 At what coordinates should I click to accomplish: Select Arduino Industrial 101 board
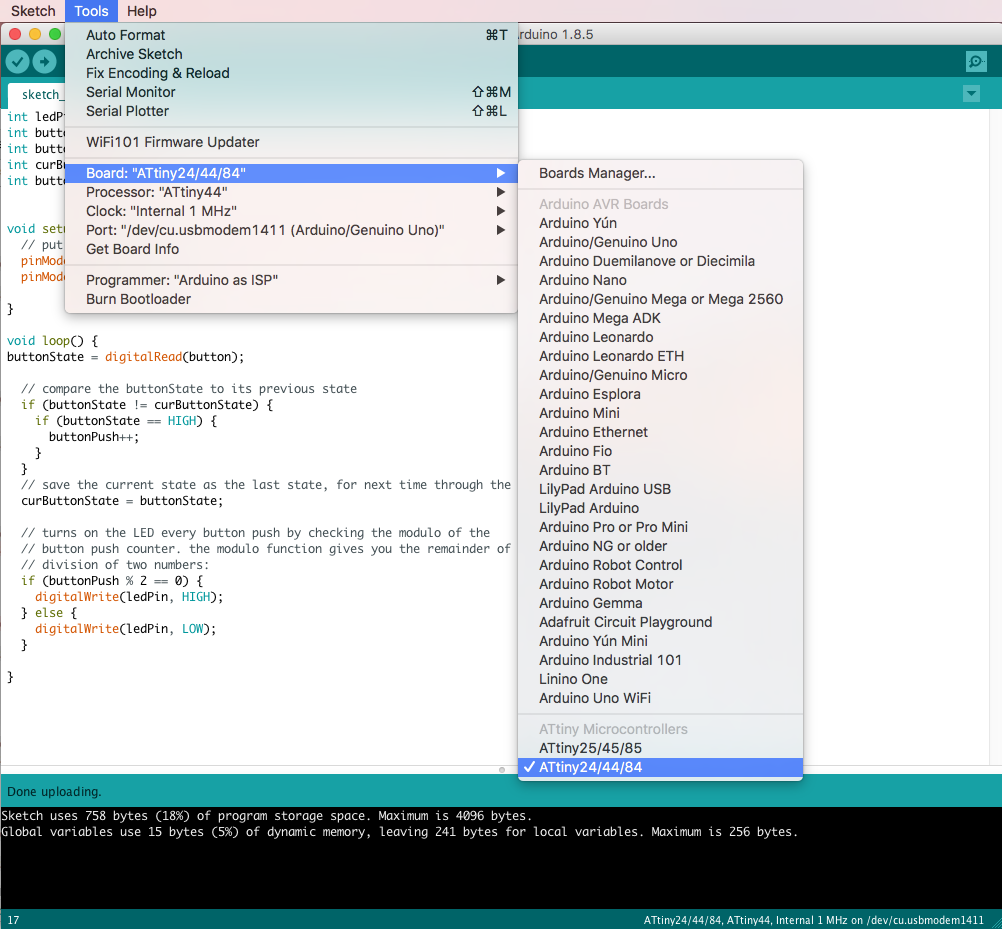660,660
